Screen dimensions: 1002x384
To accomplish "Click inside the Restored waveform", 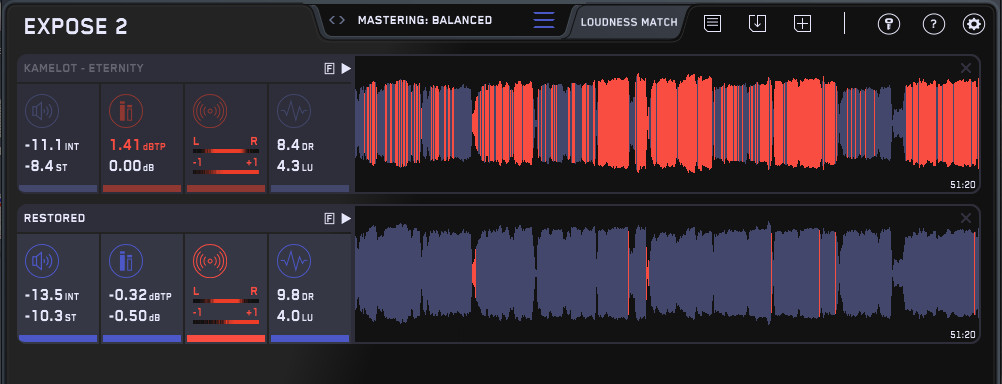I will [x=667, y=273].
